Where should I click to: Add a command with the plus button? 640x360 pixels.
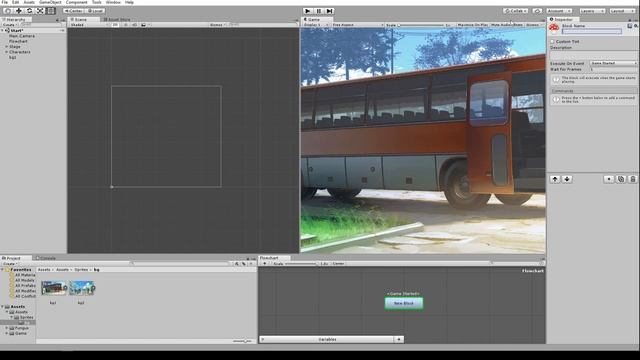pos(609,179)
